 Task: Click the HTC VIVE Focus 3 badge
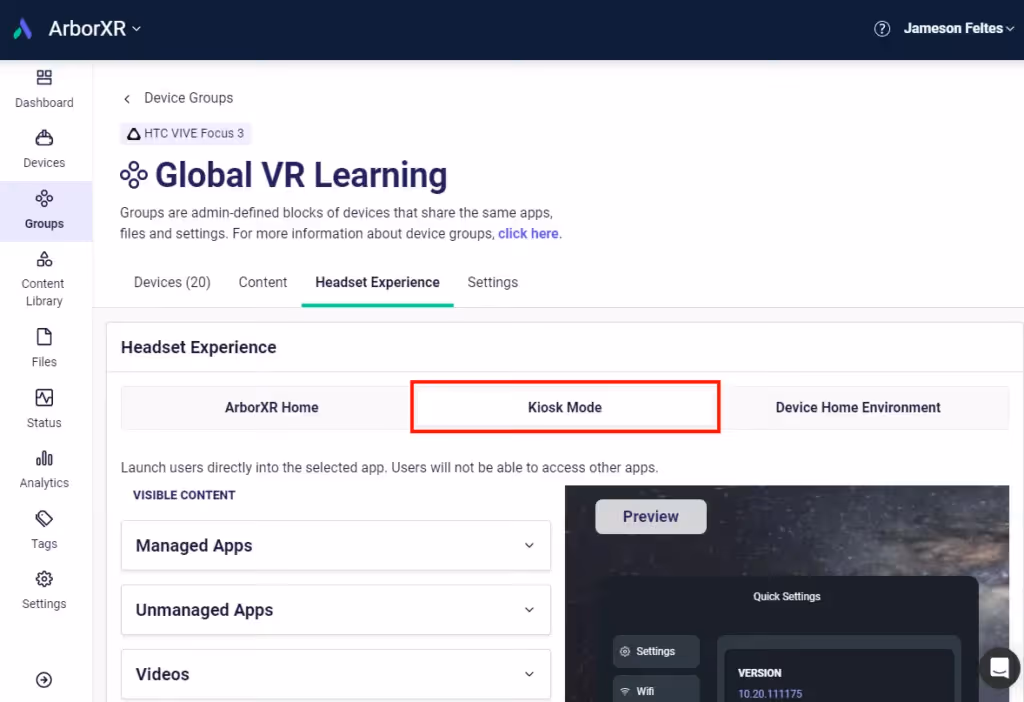[x=185, y=133]
